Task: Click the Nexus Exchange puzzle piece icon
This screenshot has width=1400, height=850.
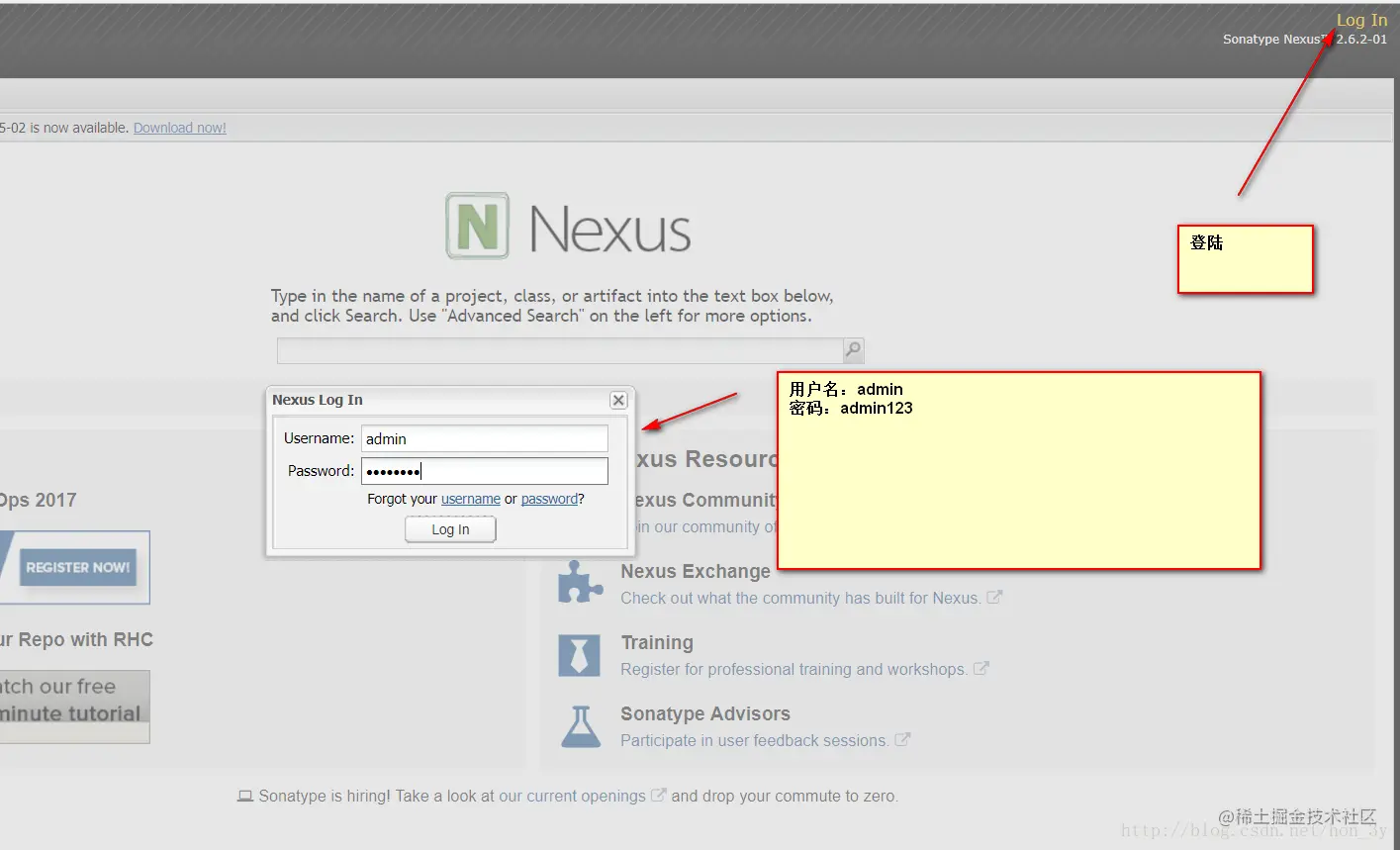Action: (x=580, y=582)
